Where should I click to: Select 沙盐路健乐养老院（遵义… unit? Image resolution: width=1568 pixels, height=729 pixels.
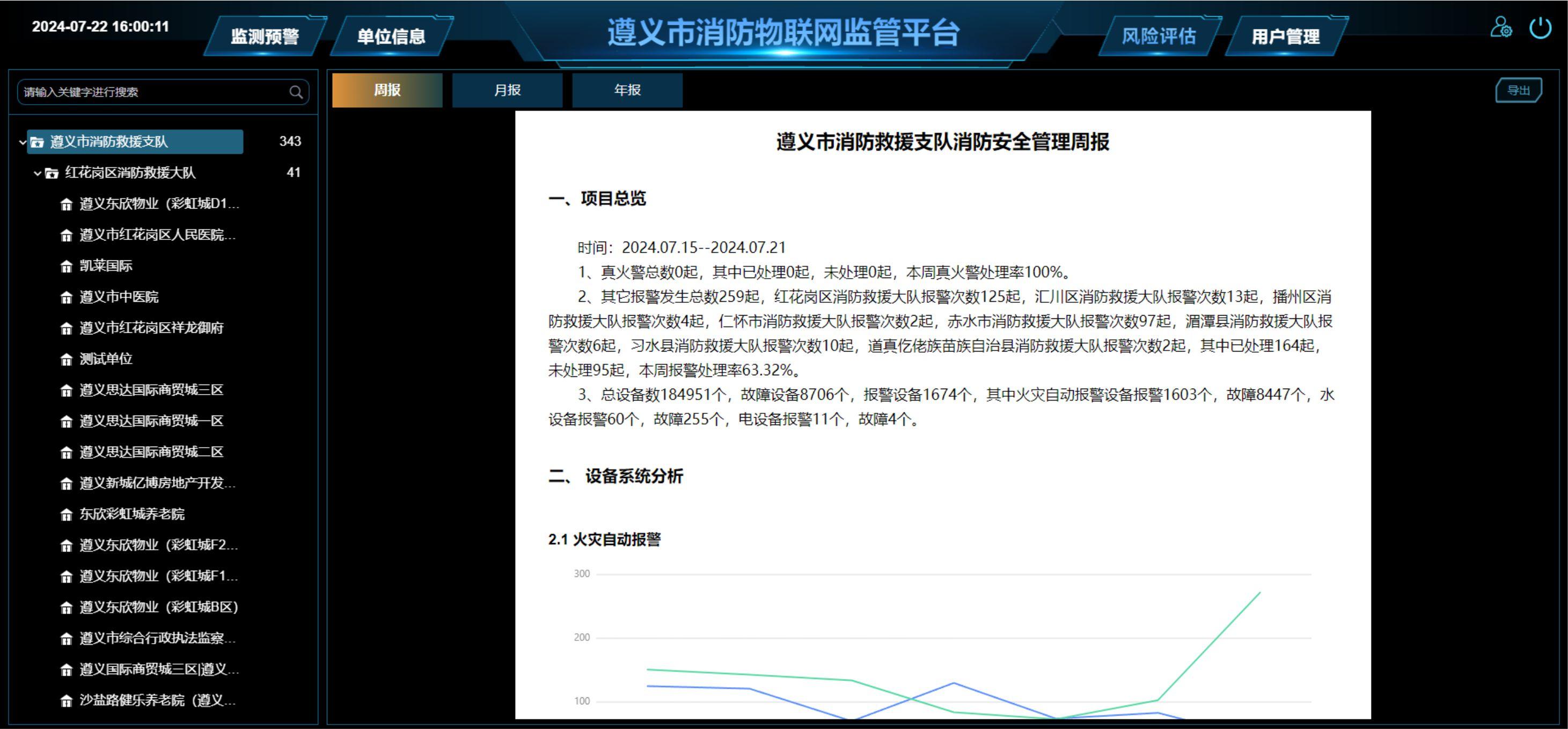pos(158,701)
